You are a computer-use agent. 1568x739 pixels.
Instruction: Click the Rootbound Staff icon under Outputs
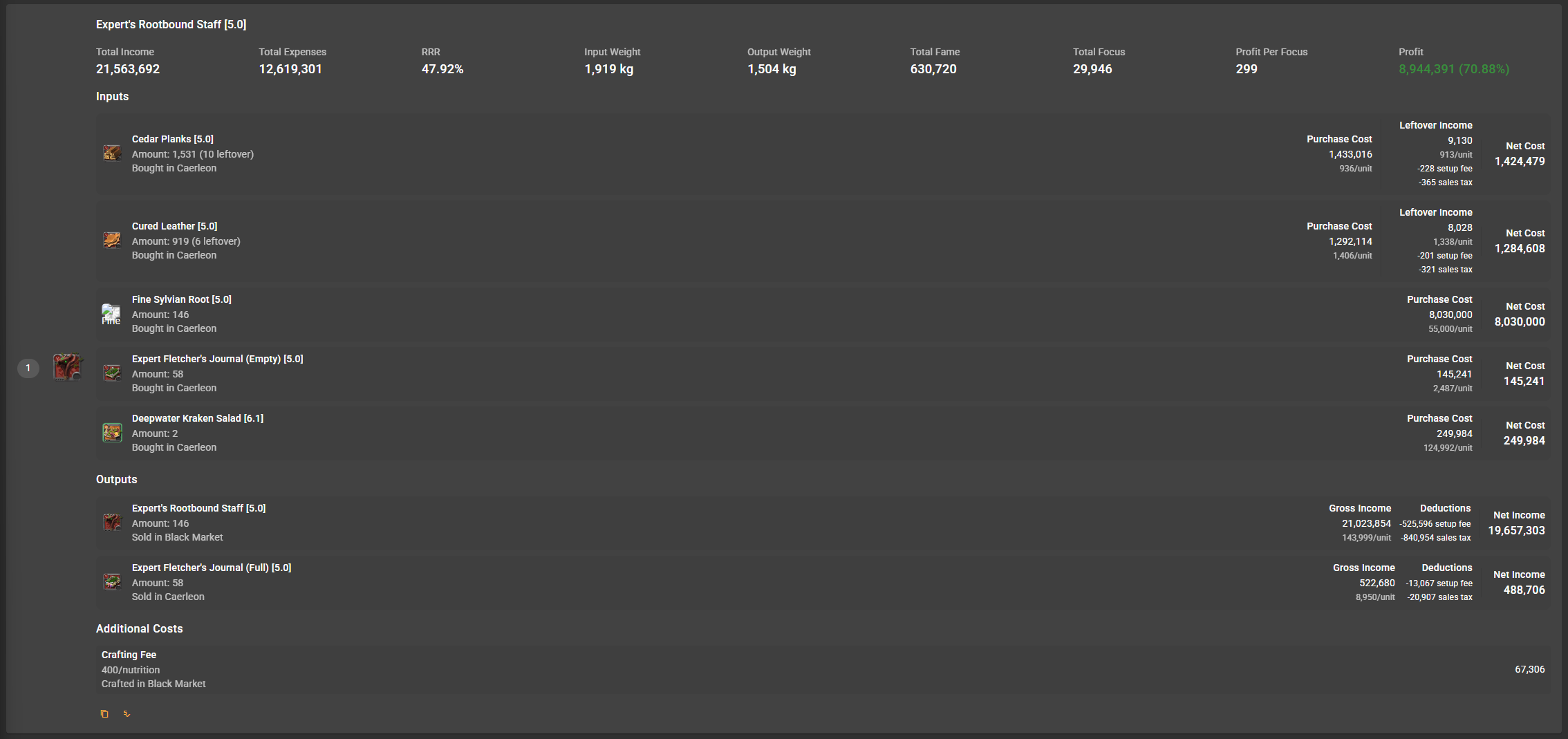tap(112, 522)
